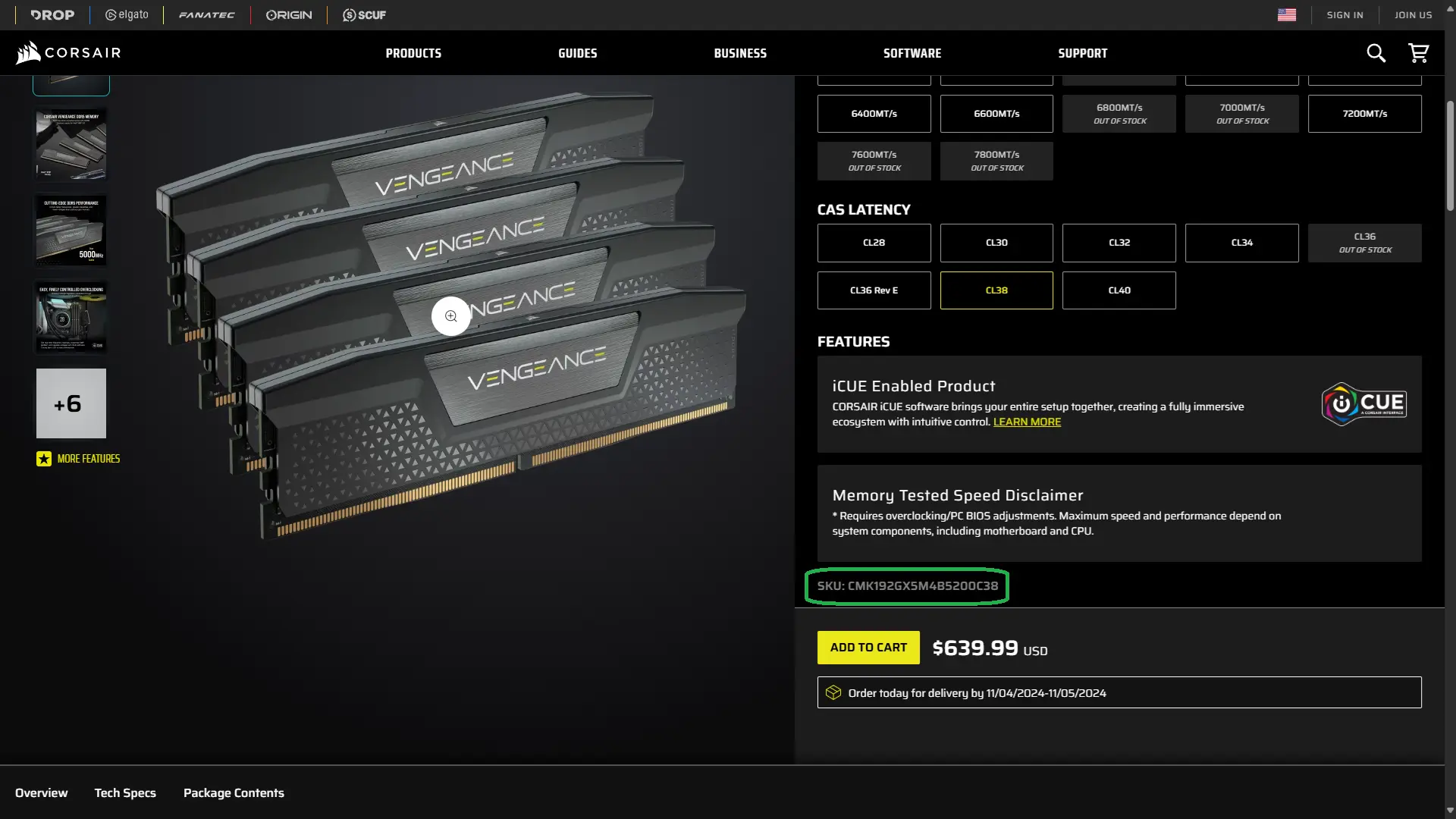Select the 6600MT/s speed option

coord(996,114)
